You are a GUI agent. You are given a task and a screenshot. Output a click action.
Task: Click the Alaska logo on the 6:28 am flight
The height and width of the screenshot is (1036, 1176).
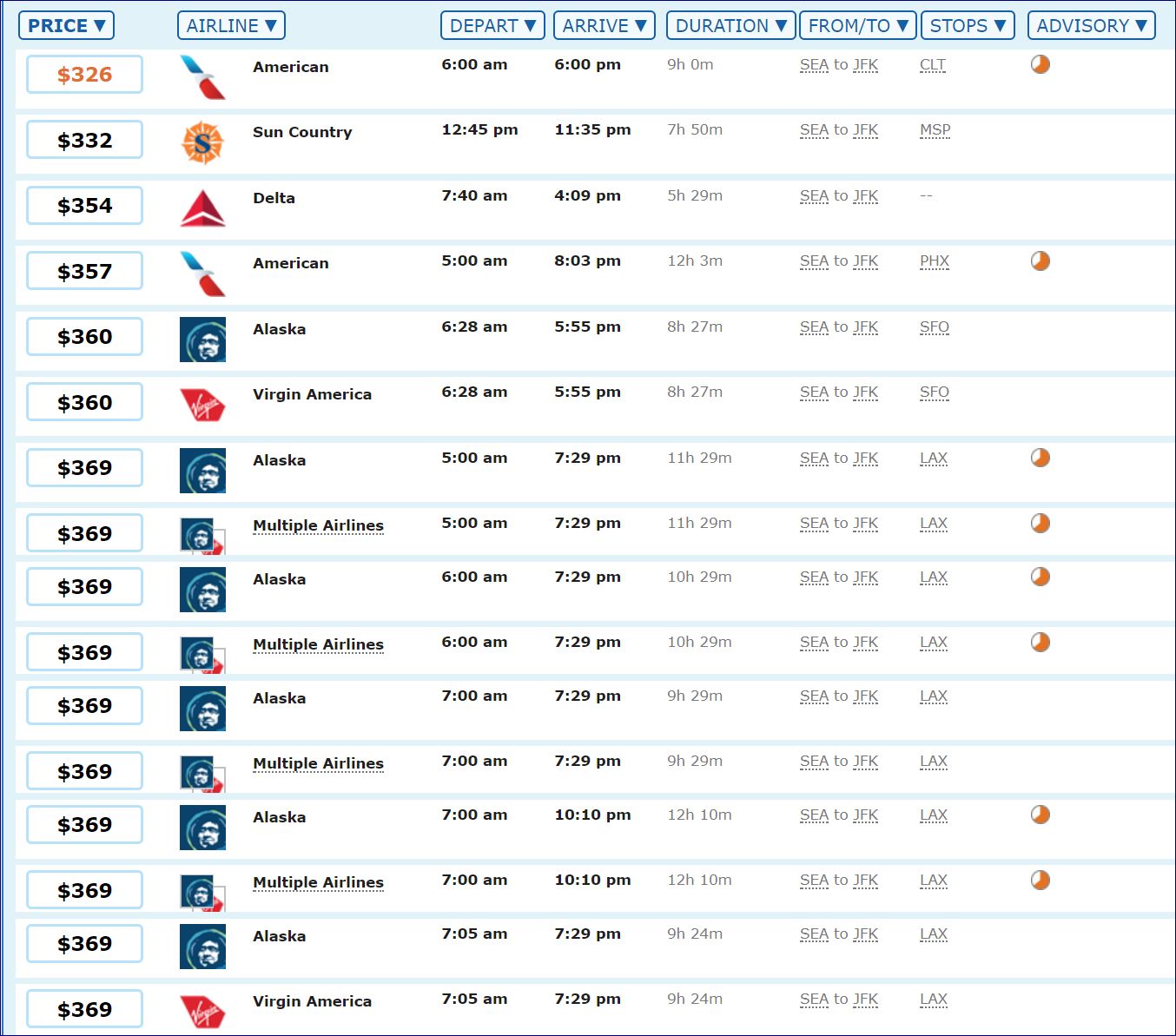click(202, 340)
